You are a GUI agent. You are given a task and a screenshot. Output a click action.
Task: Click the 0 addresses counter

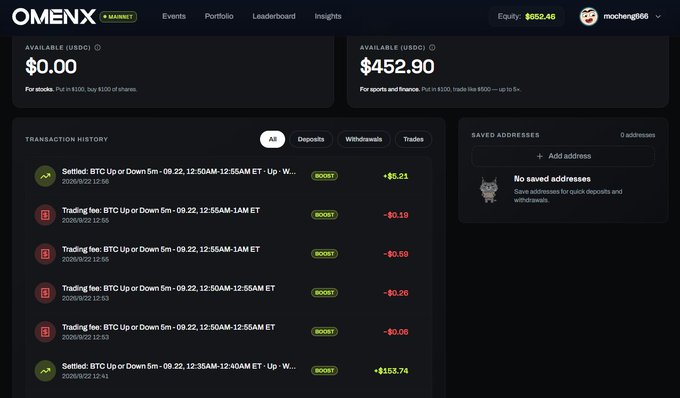(x=638, y=135)
